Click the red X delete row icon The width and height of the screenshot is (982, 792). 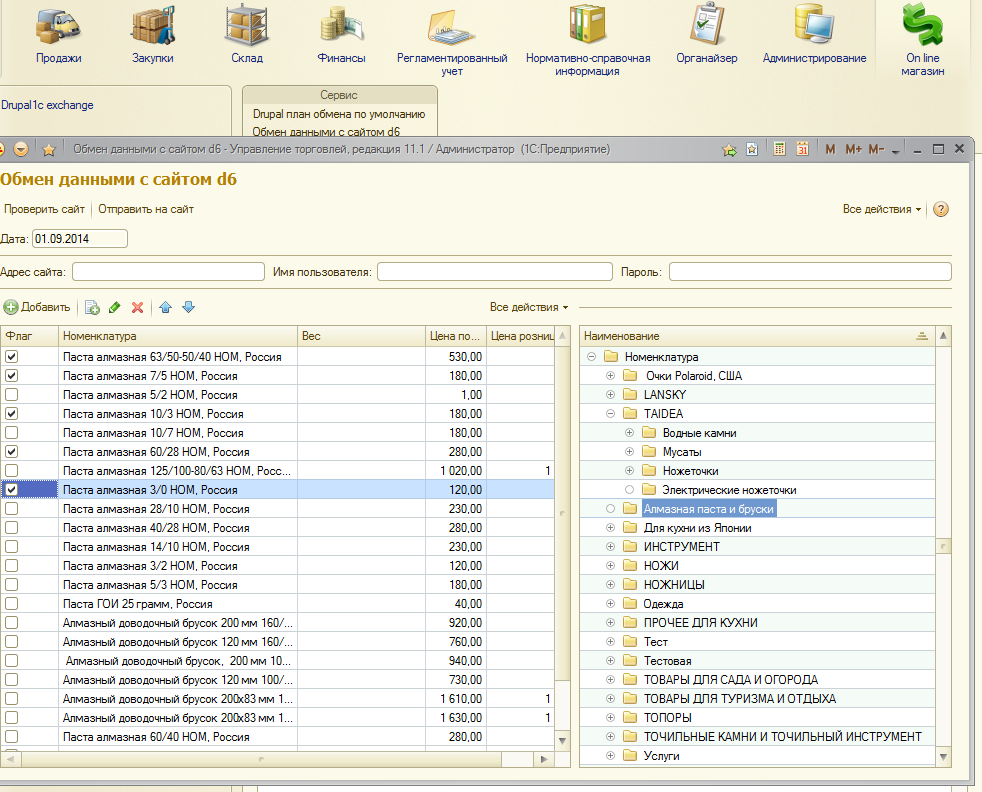[x=138, y=307]
